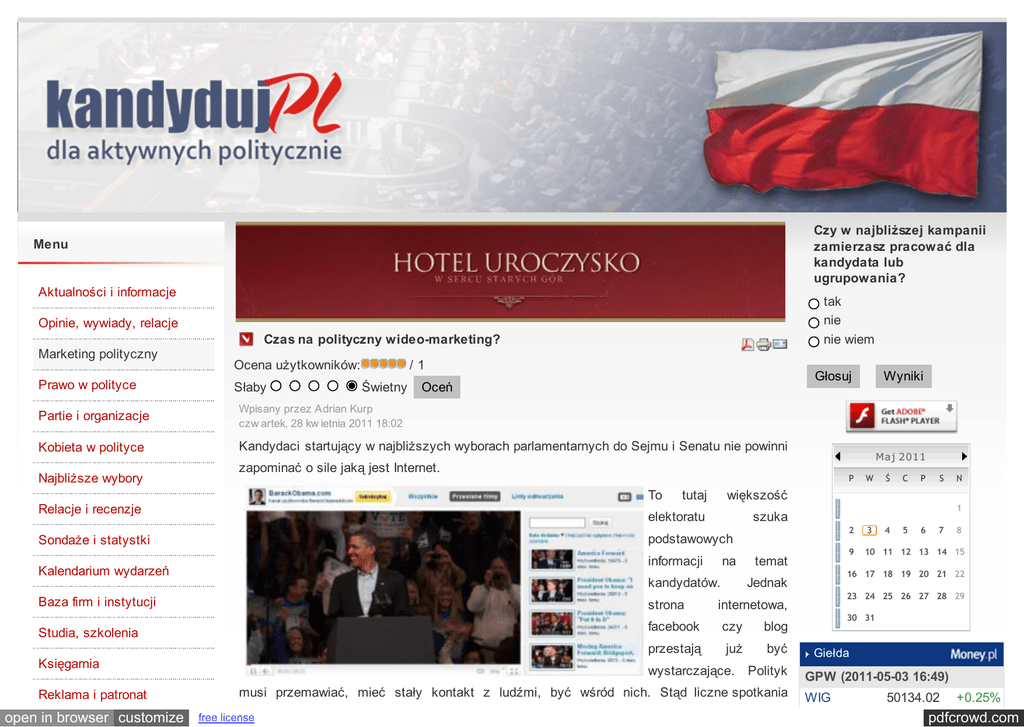Click the Oceń rating button
Image resolution: width=1024 pixels, height=727 pixels.
coord(437,387)
